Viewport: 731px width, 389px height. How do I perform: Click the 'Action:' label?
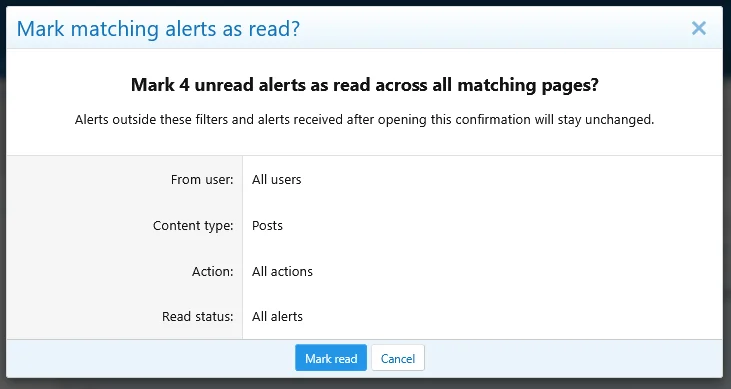tap(213, 271)
